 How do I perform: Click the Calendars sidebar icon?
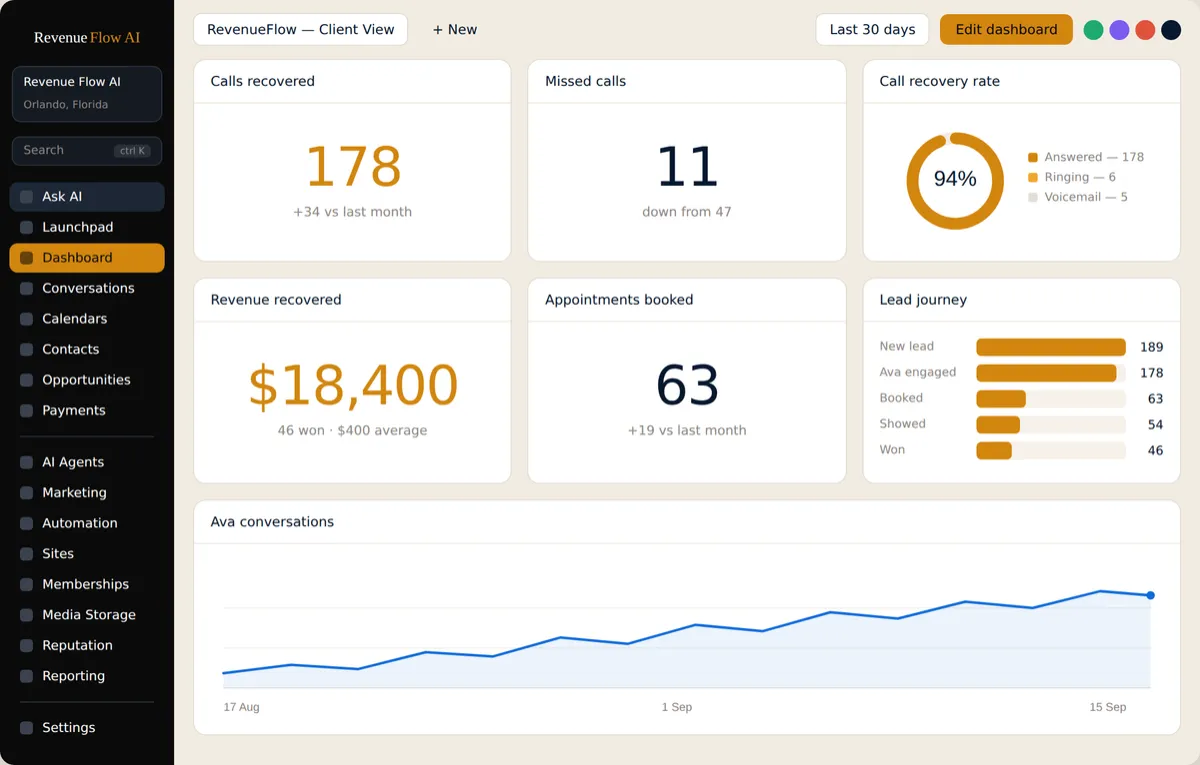pos(26,319)
